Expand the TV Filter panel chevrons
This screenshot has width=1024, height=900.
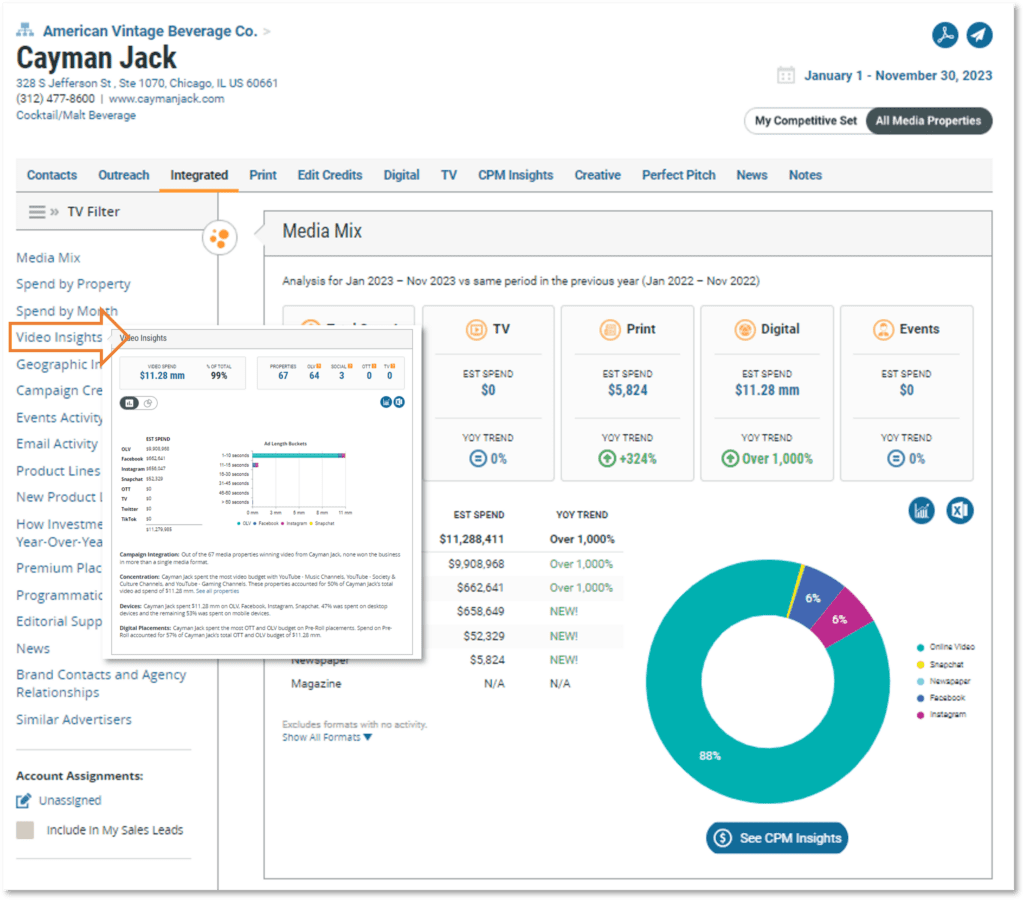pos(55,212)
